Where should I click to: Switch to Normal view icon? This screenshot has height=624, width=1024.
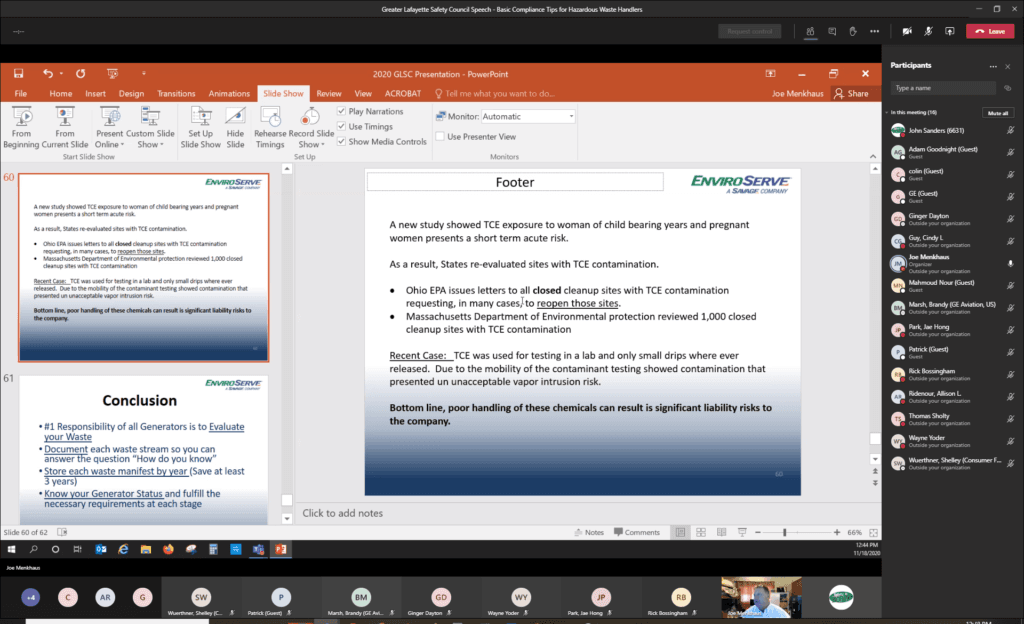(680, 532)
